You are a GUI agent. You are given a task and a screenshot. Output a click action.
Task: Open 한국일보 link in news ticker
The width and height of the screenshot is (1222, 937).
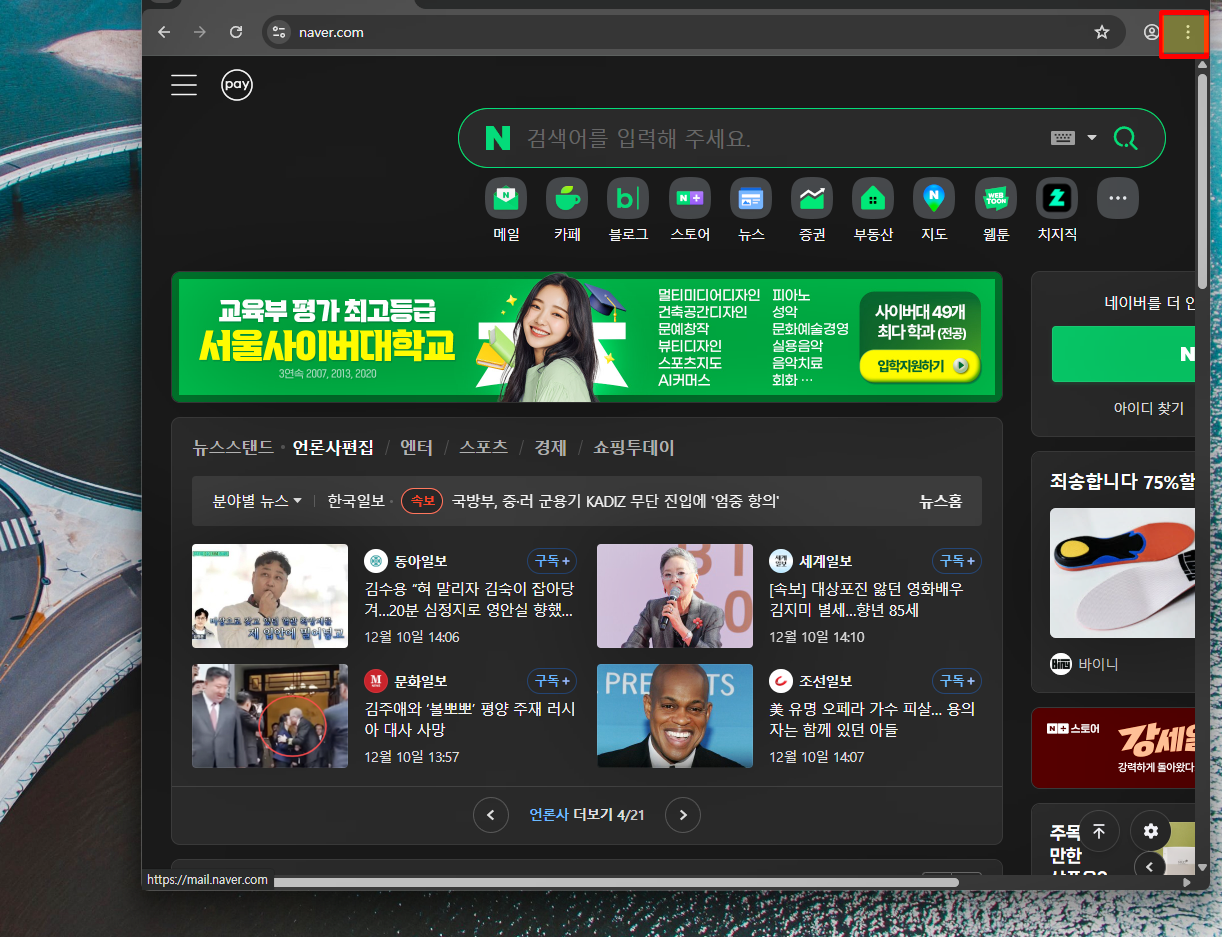356,501
